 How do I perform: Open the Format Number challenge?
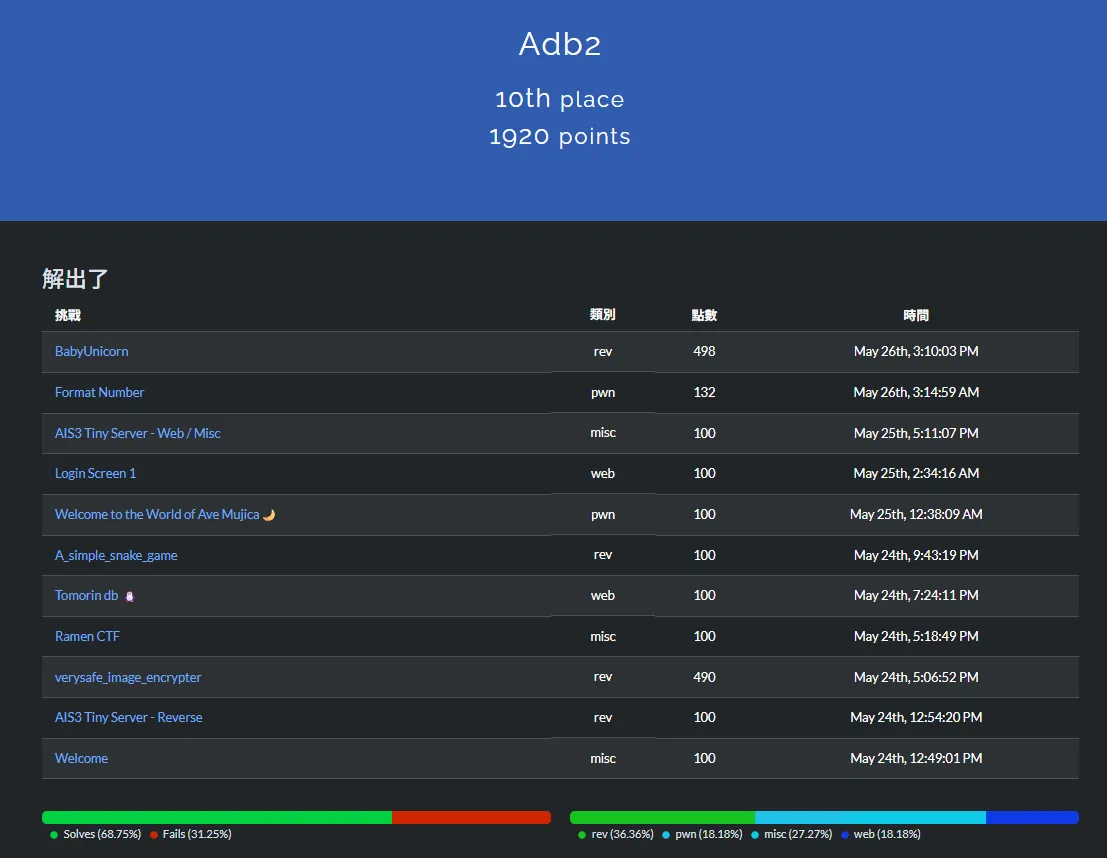tap(99, 393)
